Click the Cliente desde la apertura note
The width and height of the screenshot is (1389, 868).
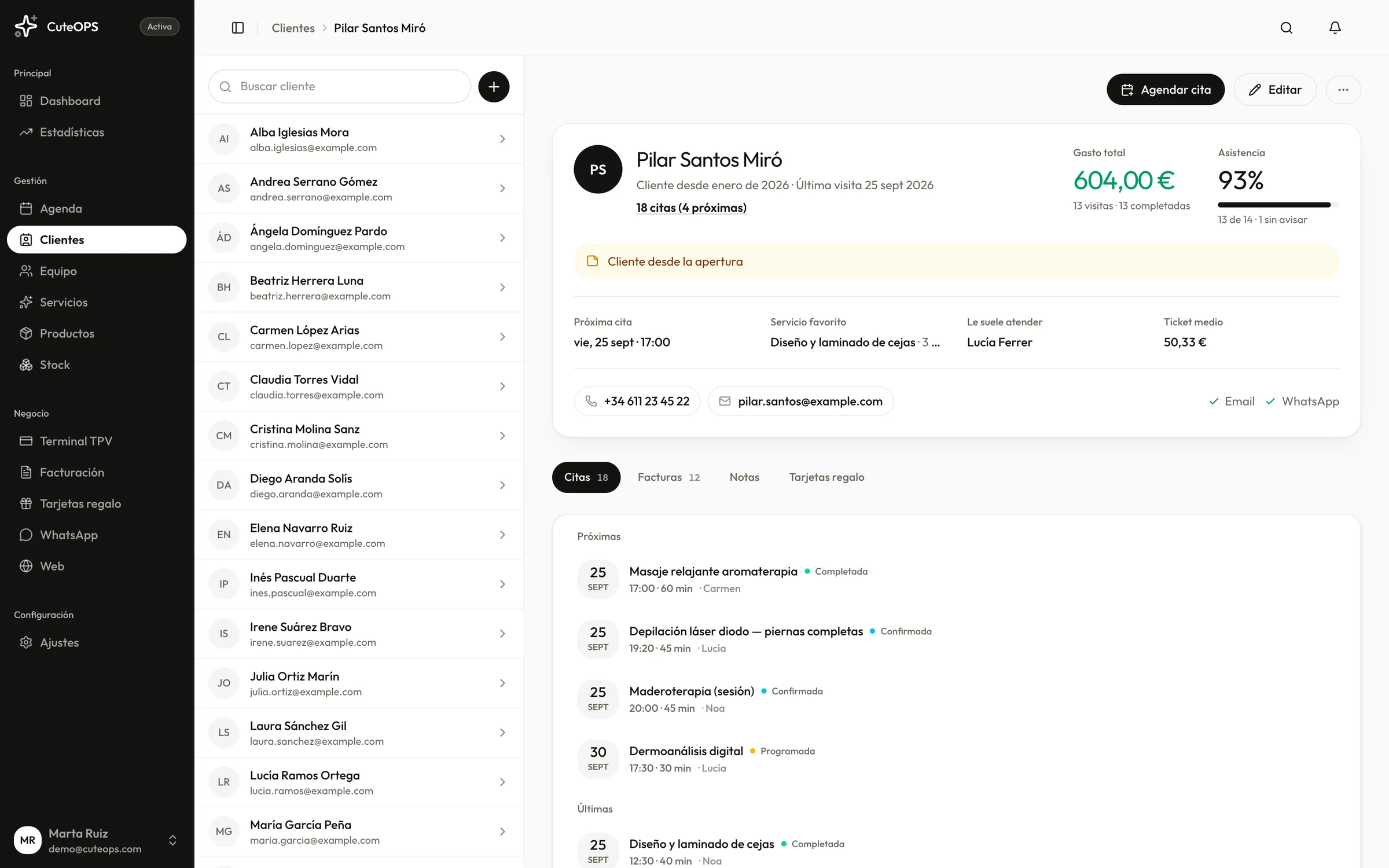(956, 262)
